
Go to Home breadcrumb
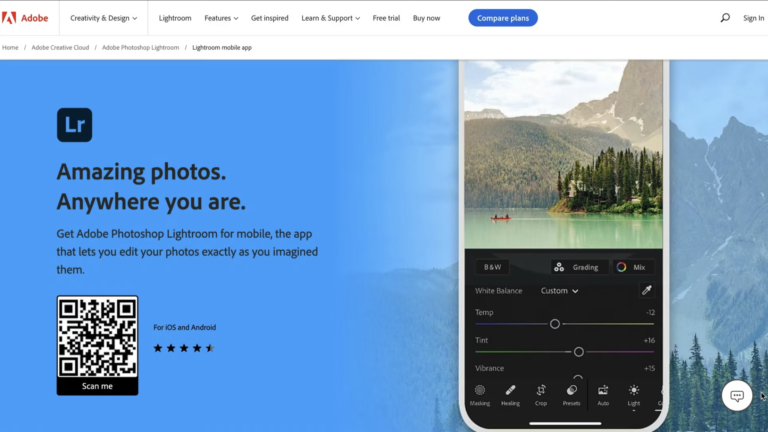(10, 48)
